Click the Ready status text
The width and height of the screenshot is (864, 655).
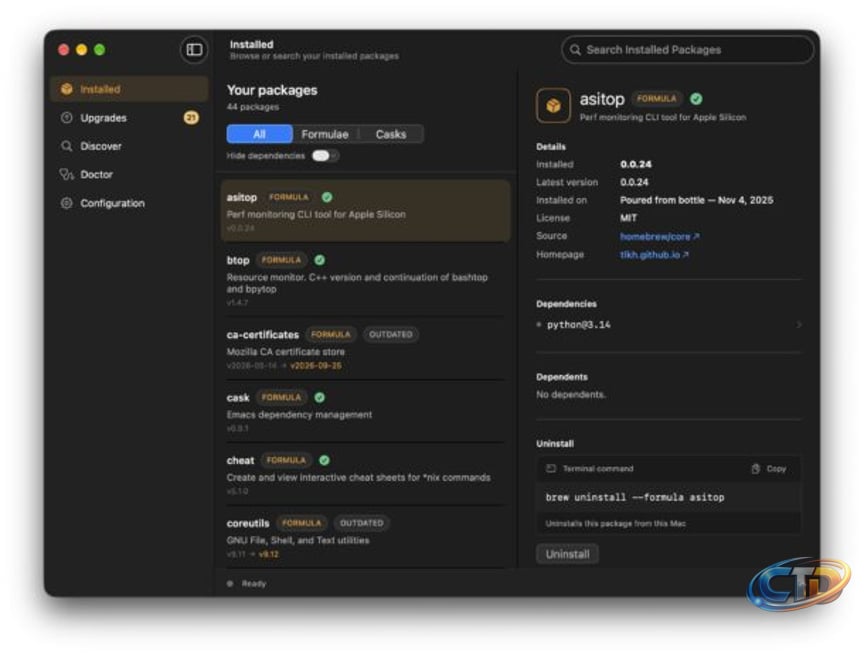point(254,583)
